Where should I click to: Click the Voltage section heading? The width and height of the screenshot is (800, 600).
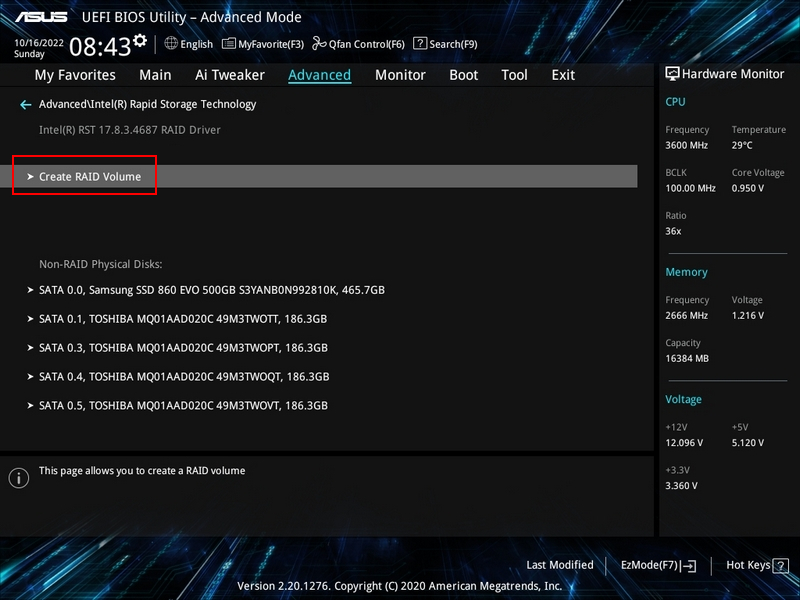pos(683,399)
